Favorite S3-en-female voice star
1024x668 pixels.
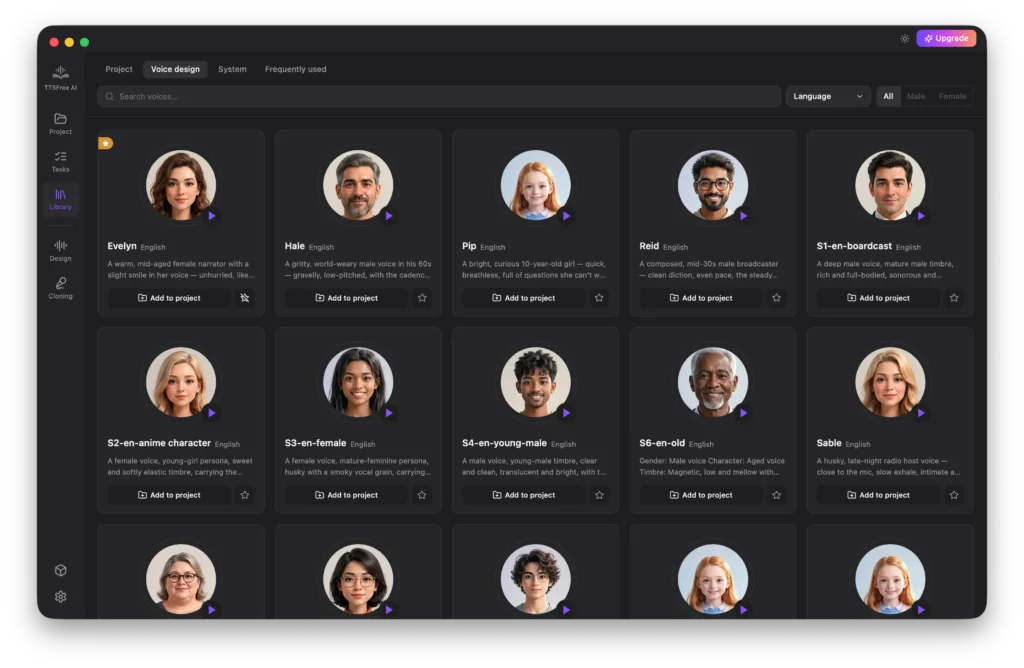coord(422,495)
